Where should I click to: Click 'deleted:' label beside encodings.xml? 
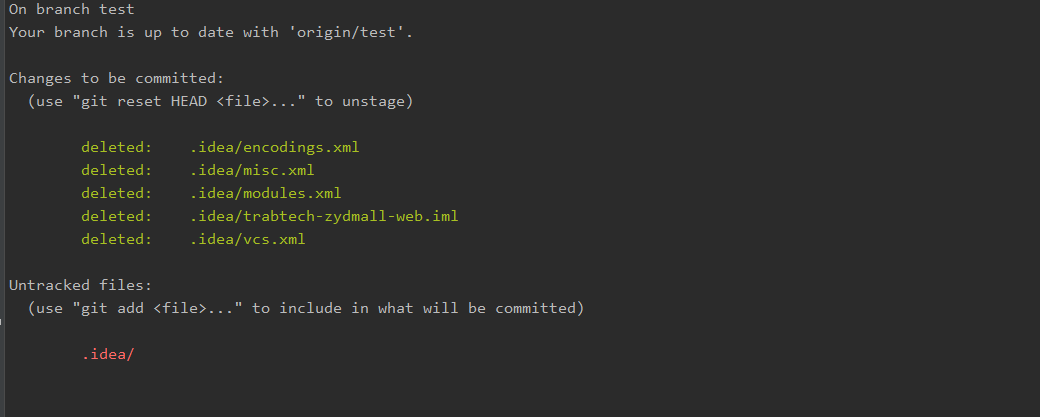click(117, 147)
